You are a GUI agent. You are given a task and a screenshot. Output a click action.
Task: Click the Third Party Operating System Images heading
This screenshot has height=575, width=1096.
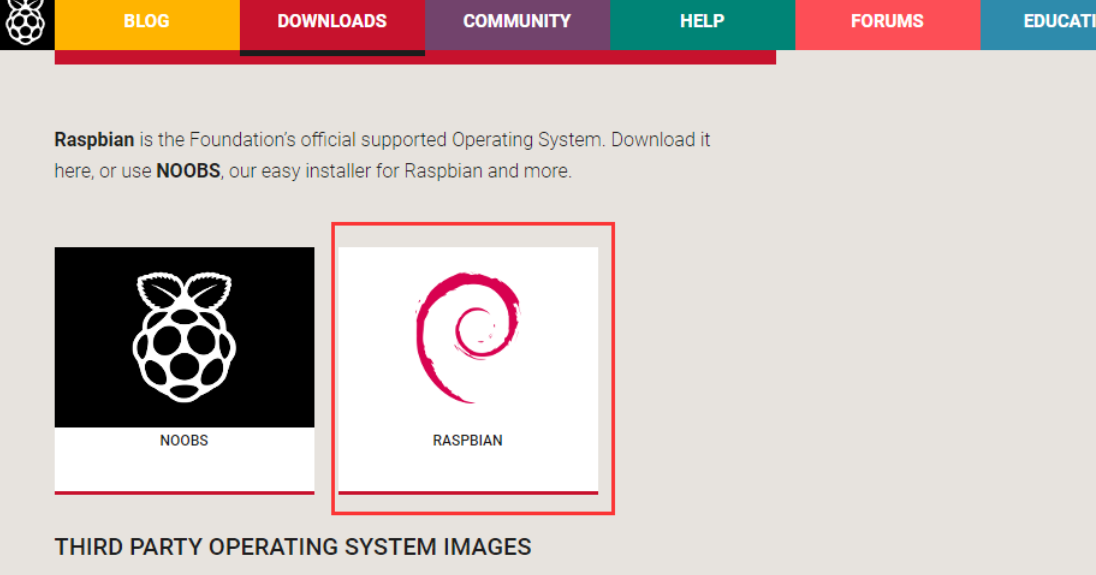point(293,546)
